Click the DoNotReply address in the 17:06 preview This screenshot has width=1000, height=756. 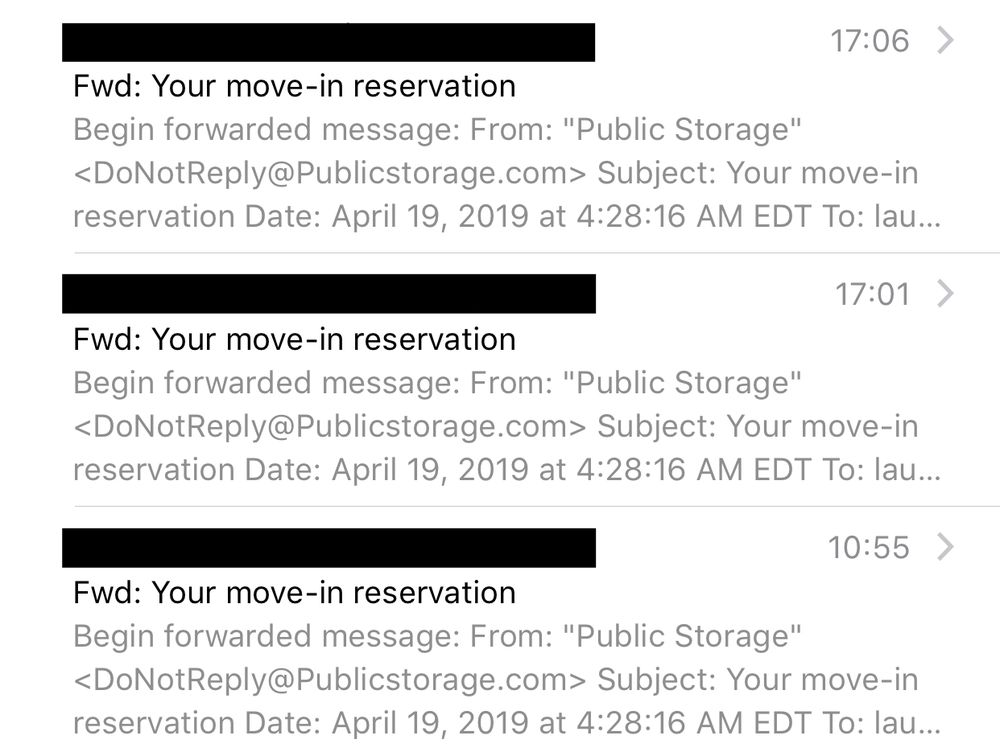coord(330,173)
